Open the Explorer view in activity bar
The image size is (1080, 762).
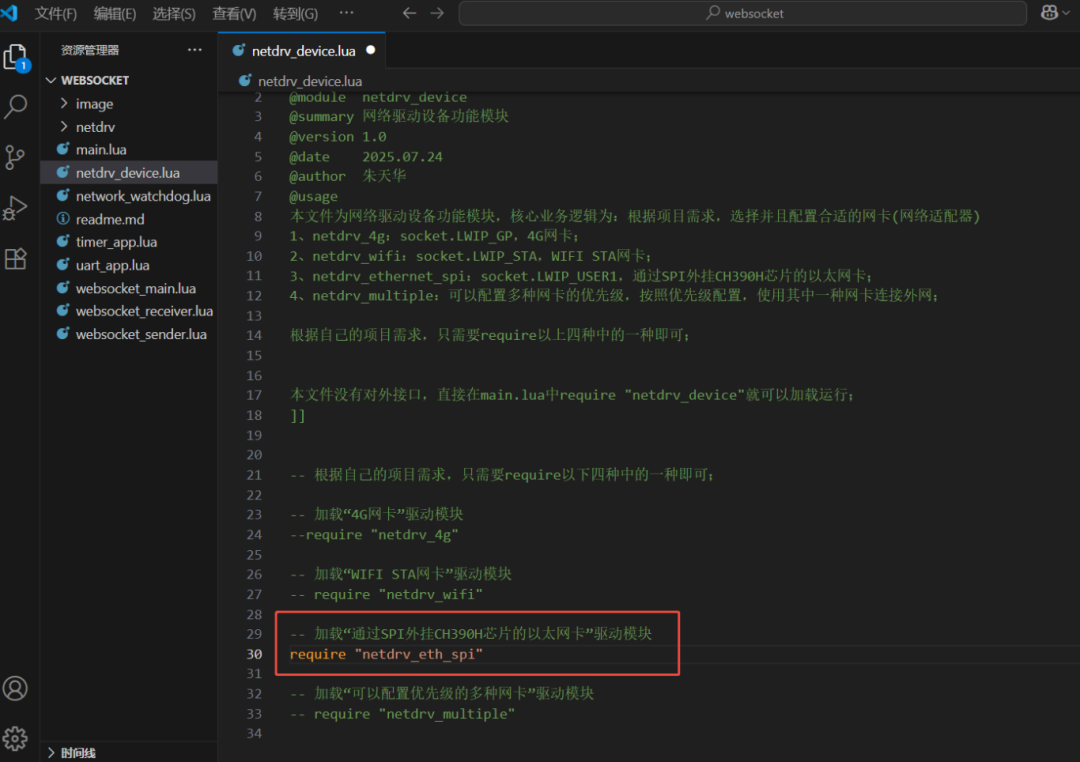pos(16,57)
